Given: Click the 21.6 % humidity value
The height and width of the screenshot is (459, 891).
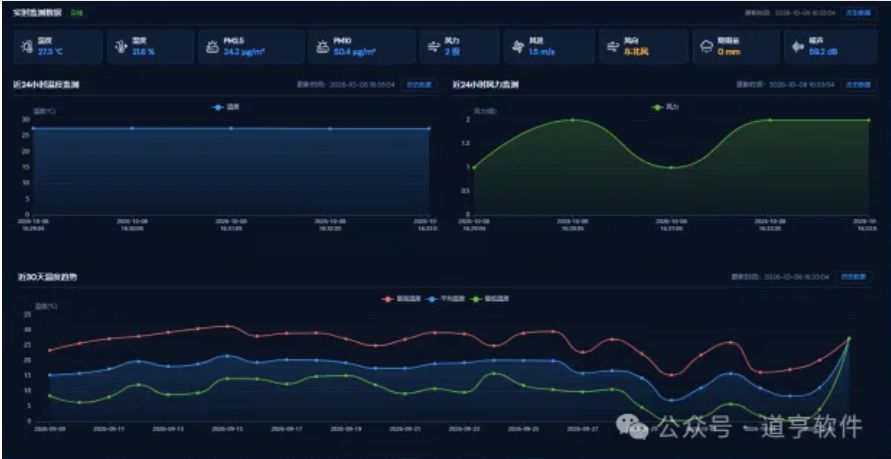Looking at the screenshot, I should pyautogui.click(x=143, y=52).
